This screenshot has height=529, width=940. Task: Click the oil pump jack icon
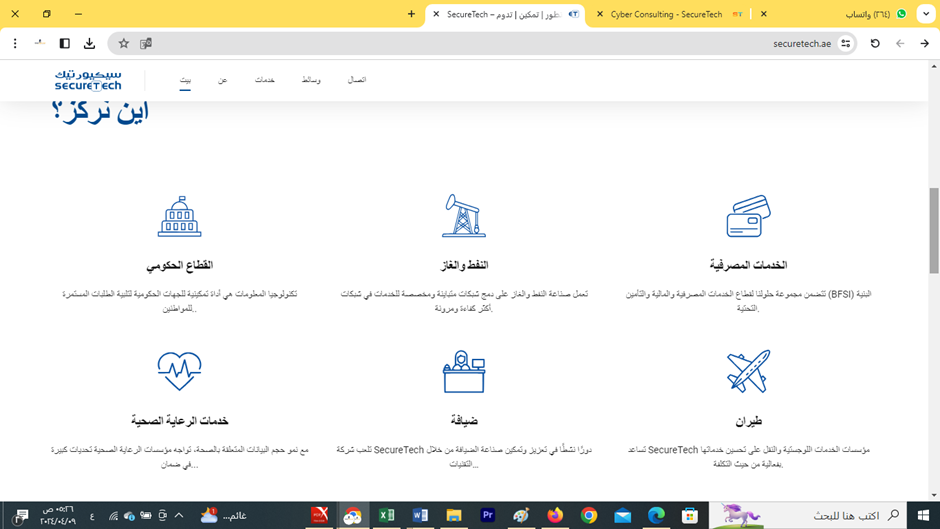point(463,215)
